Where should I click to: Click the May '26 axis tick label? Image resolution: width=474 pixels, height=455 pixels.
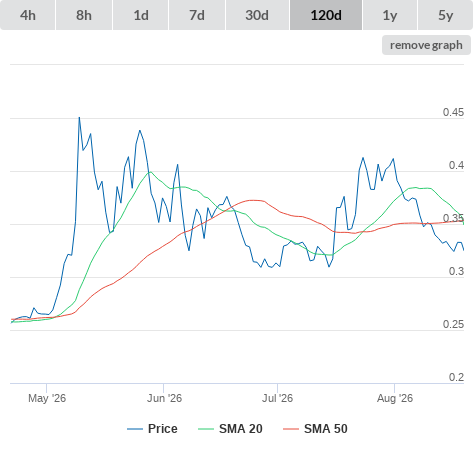pyautogui.click(x=47, y=398)
